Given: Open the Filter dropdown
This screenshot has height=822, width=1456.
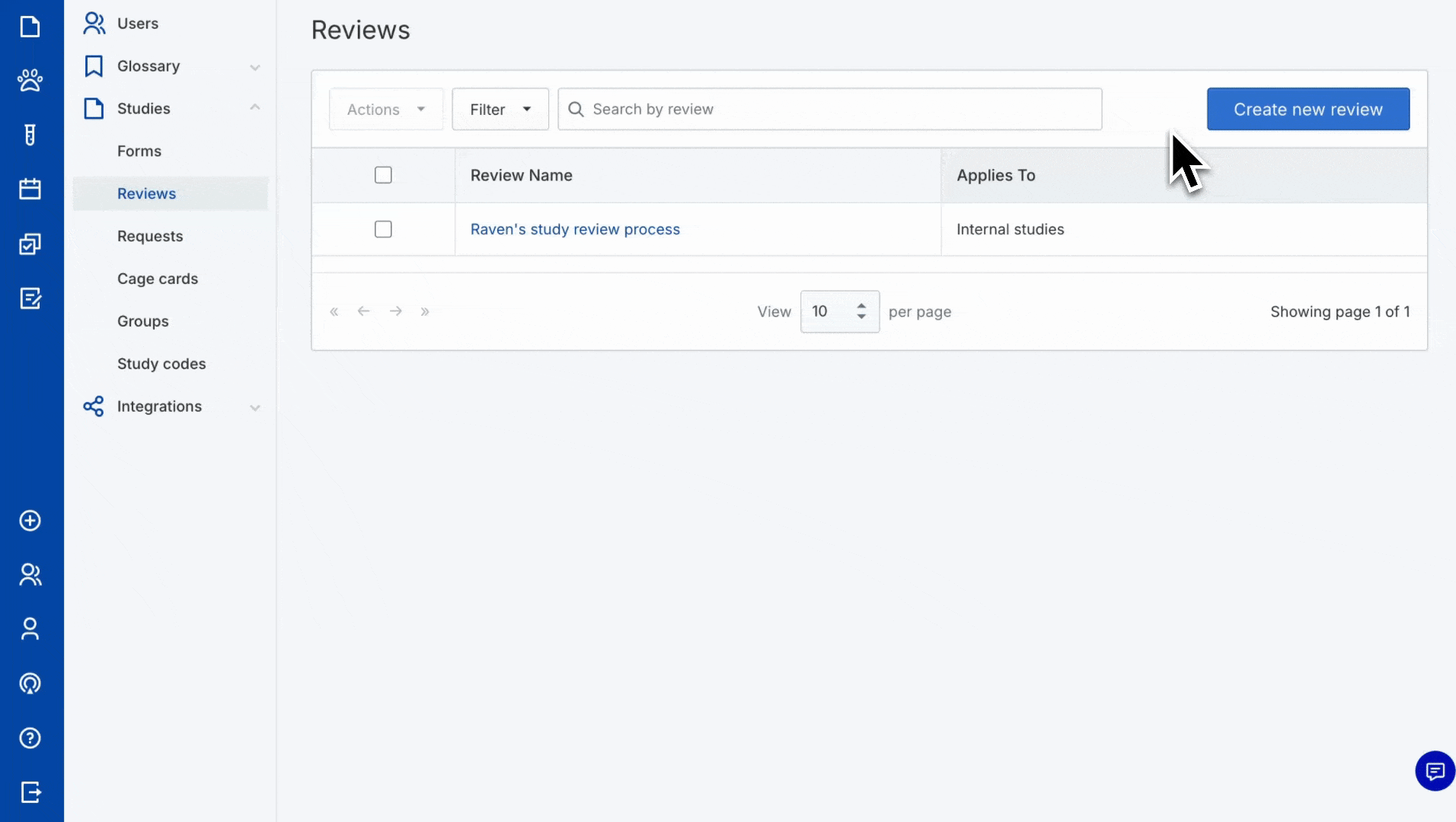Looking at the screenshot, I should tap(500, 109).
